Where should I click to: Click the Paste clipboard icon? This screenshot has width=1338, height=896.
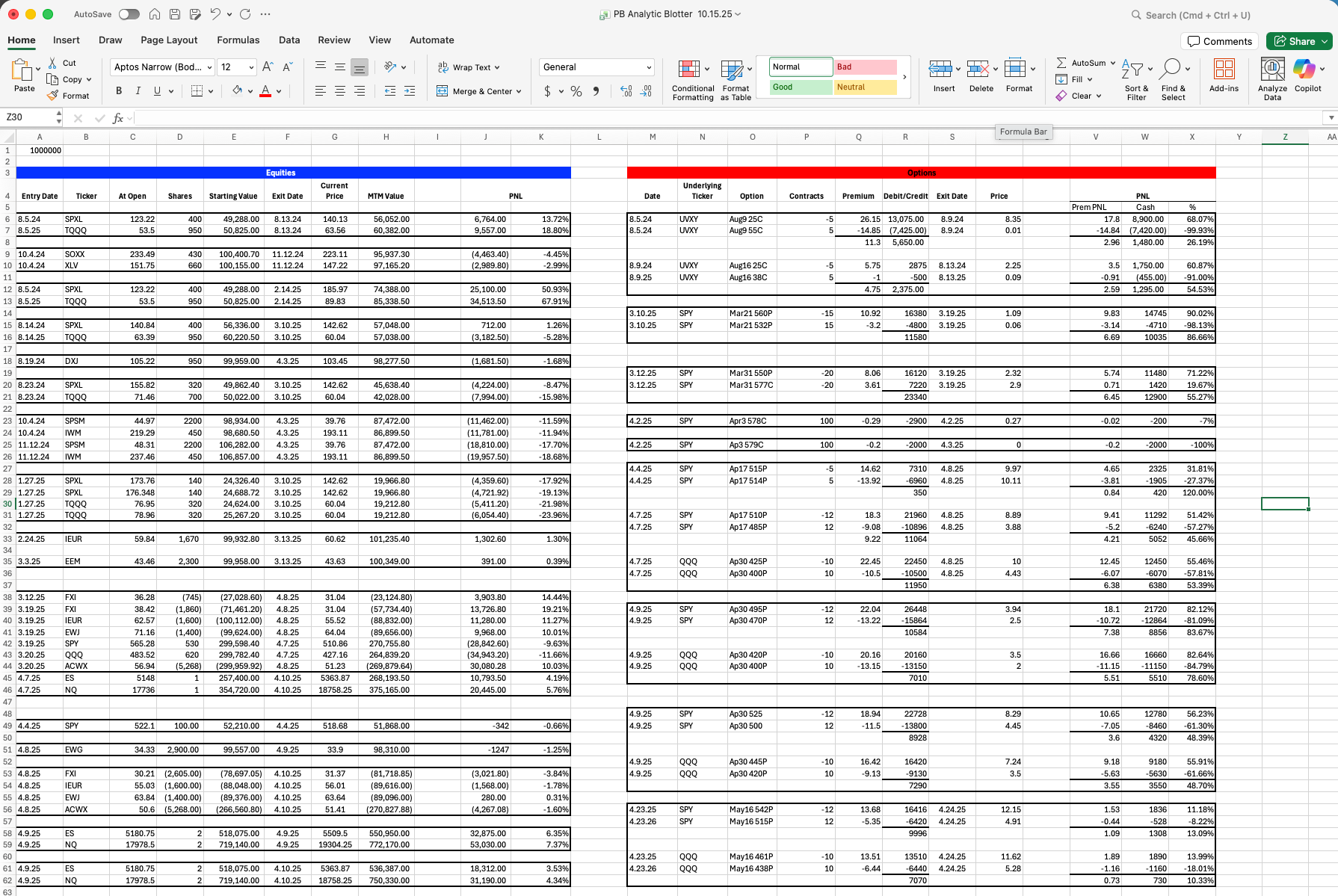[22, 70]
